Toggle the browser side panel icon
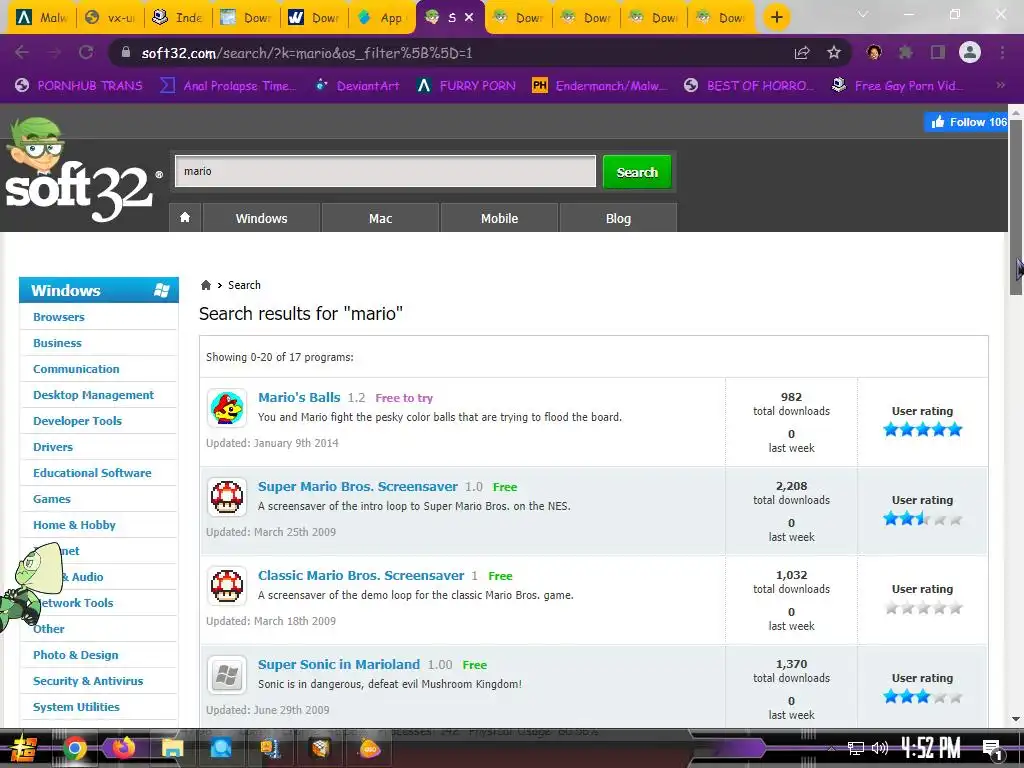Image resolution: width=1024 pixels, height=768 pixels. (x=938, y=52)
